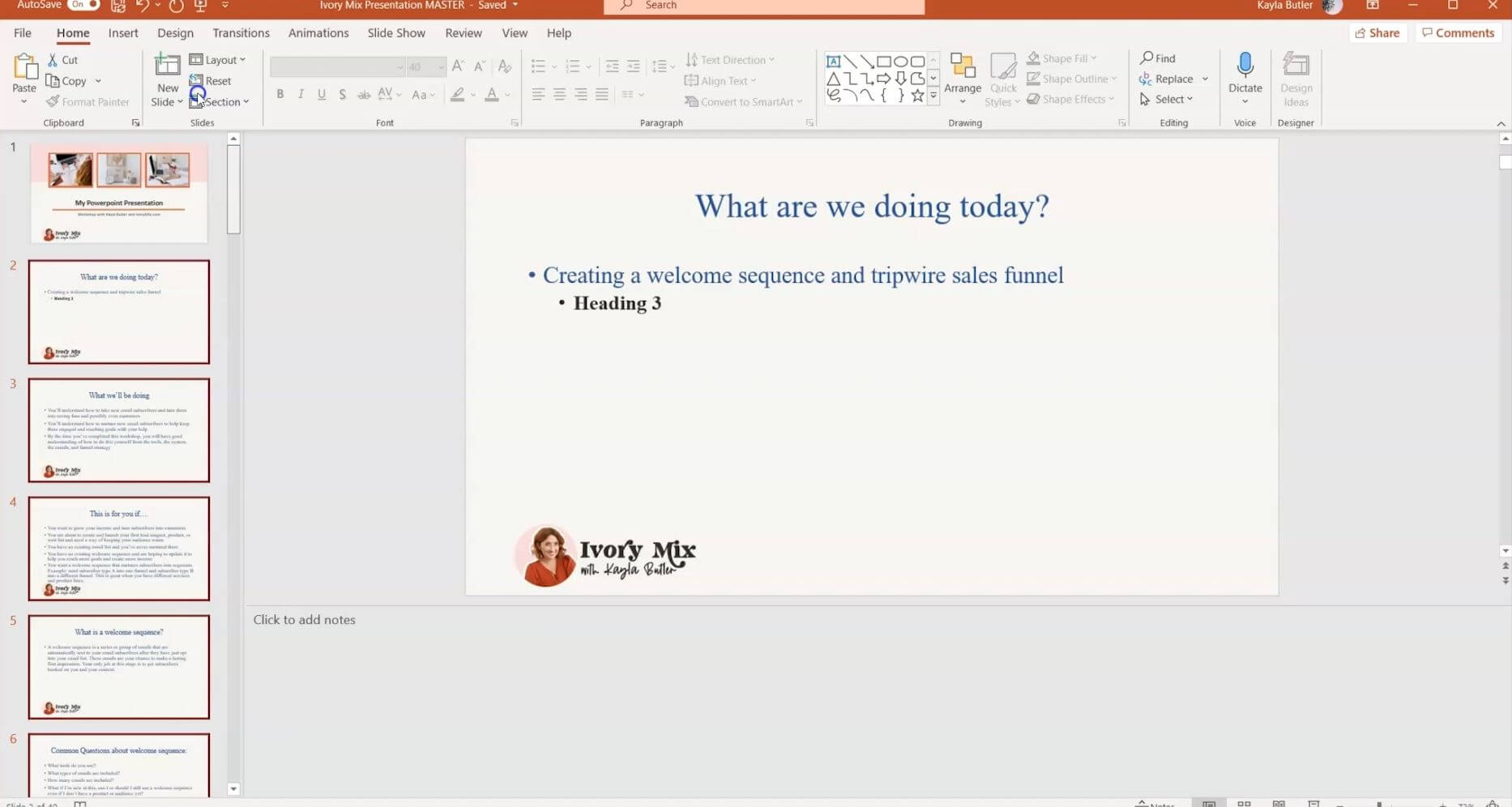This screenshot has height=807, width=1512.
Task: Click the Paste icon
Action: pyautogui.click(x=24, y=66)
